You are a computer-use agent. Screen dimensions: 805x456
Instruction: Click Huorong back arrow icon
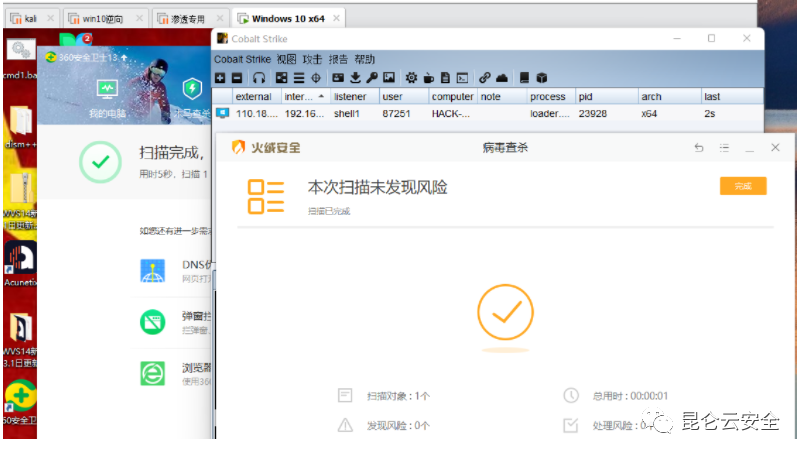click(x=699, y=148)
